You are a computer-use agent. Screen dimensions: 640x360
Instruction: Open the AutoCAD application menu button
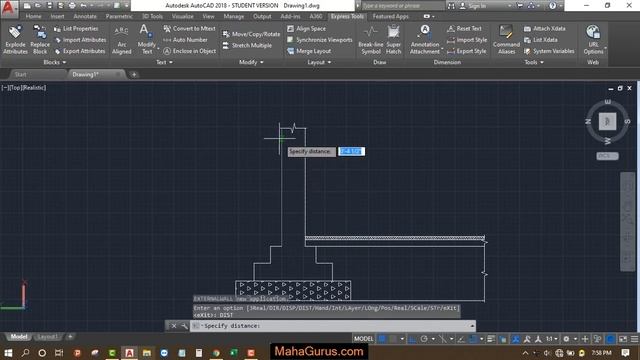pyautogui.click(x=8, y=7)
